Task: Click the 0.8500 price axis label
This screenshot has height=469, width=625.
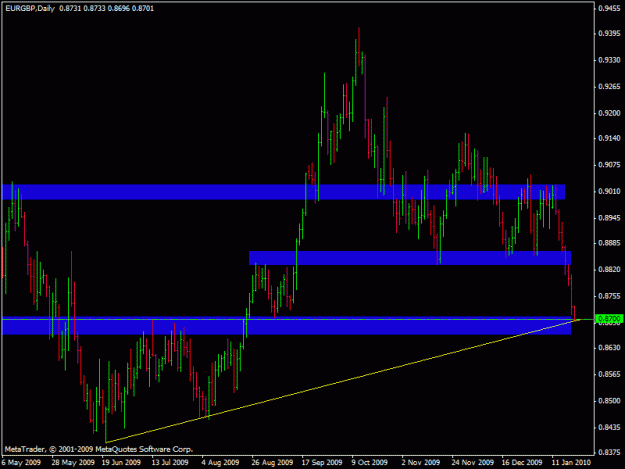Action: (609, 401)
